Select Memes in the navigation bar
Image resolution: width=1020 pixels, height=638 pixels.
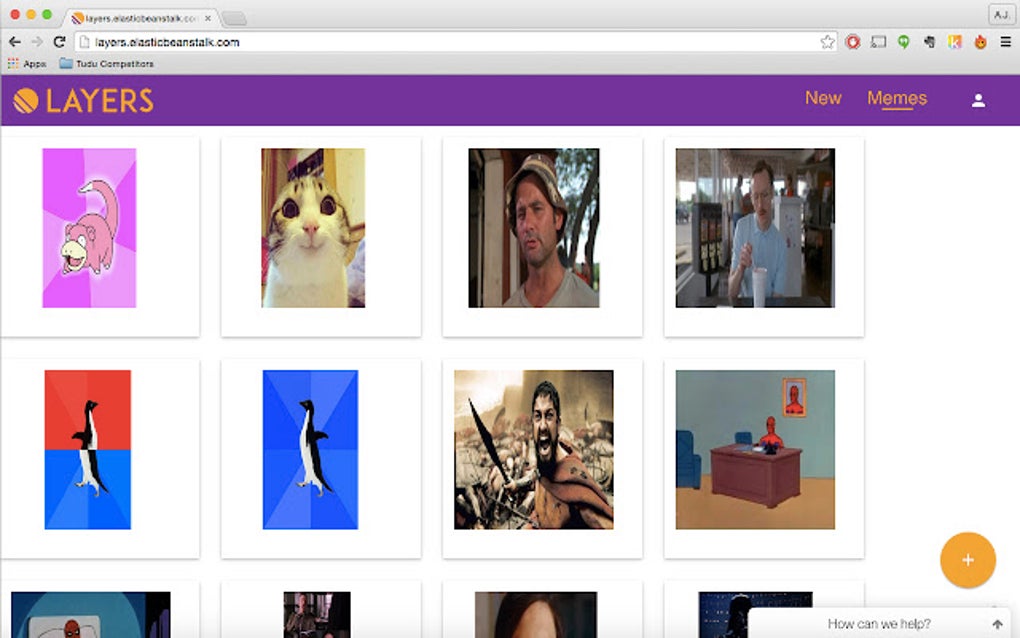[x=898, y=98]
